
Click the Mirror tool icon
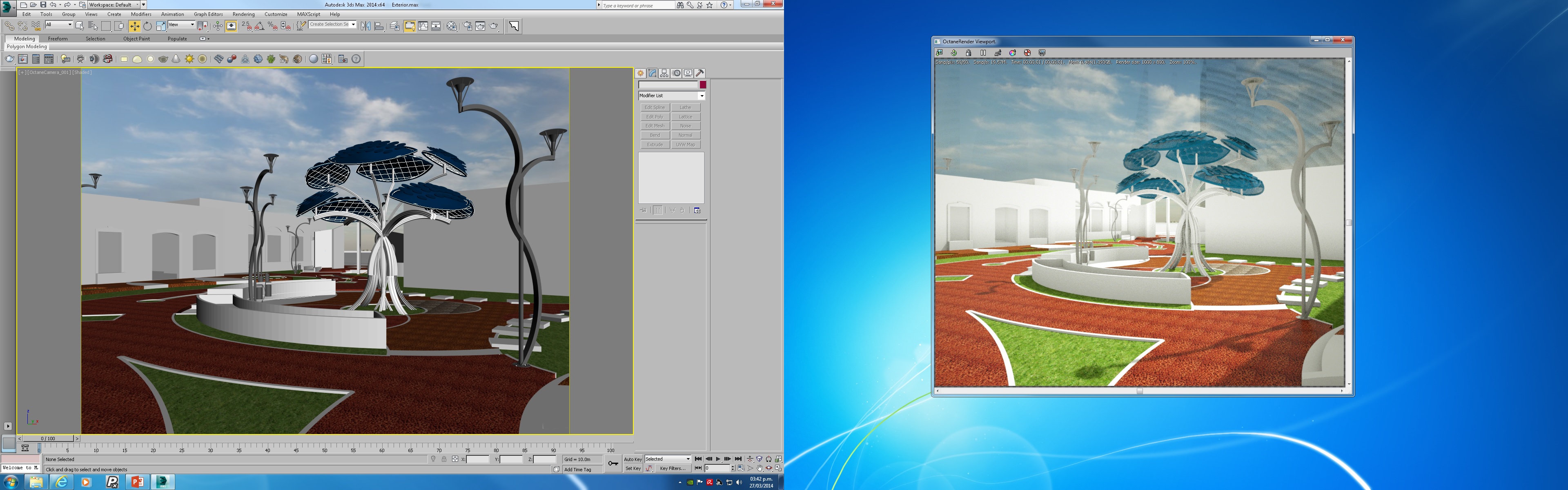[365, 26]
